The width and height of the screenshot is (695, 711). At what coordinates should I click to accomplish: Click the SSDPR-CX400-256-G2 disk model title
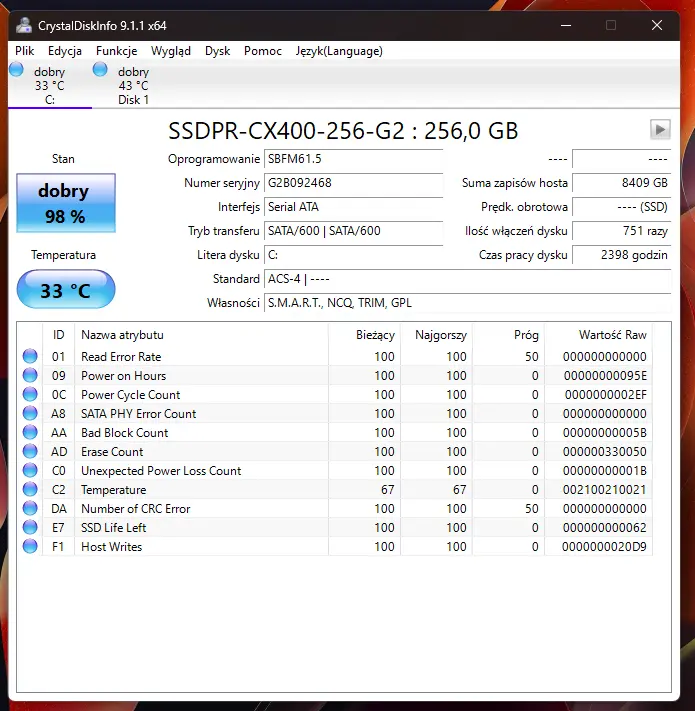[343, 131]
